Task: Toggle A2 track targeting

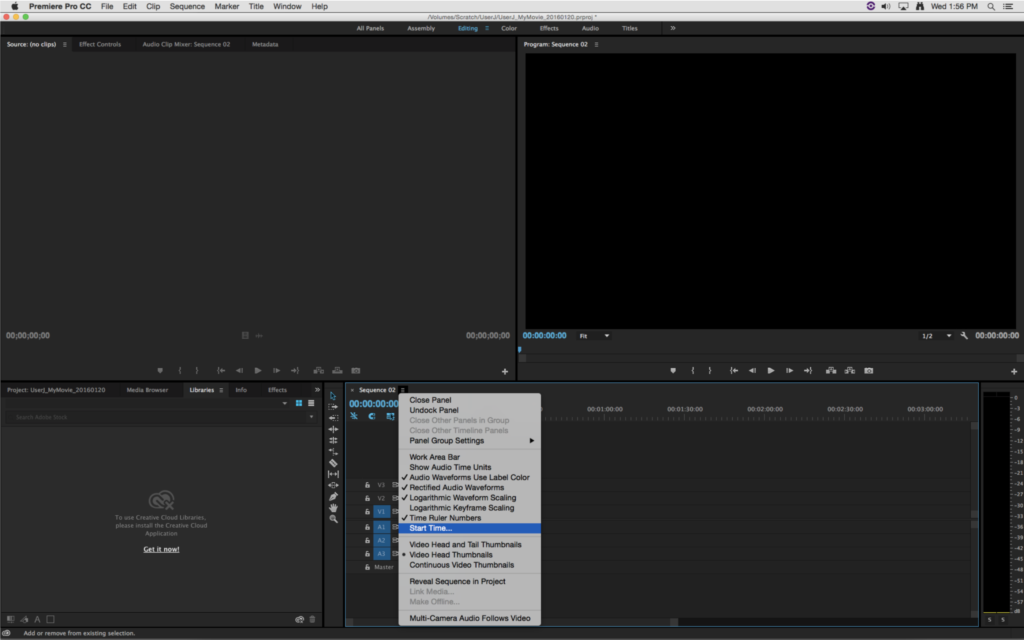Action: point(381,540)
